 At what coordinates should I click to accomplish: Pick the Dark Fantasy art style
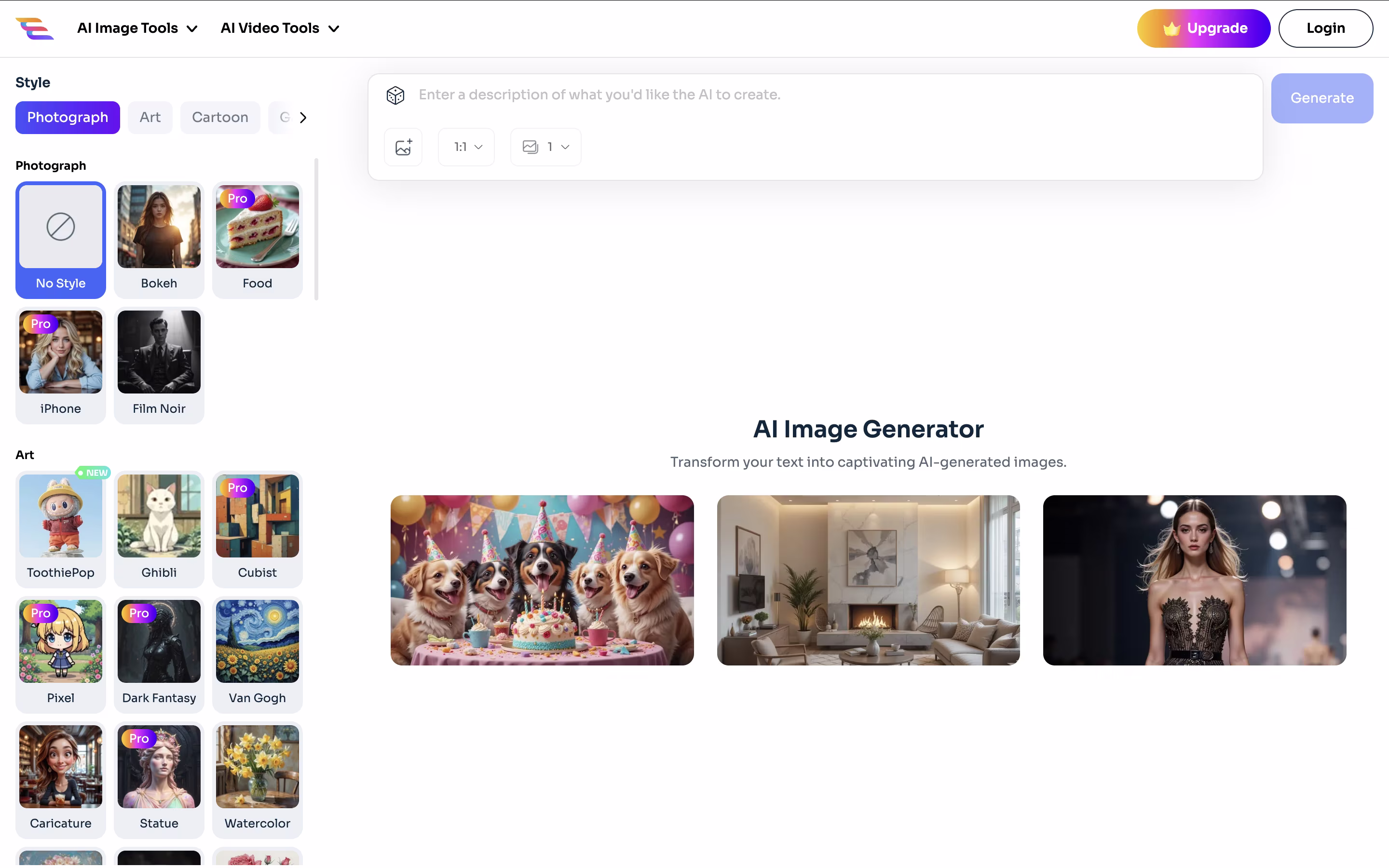pyautogui.click(x=159, y=655)
